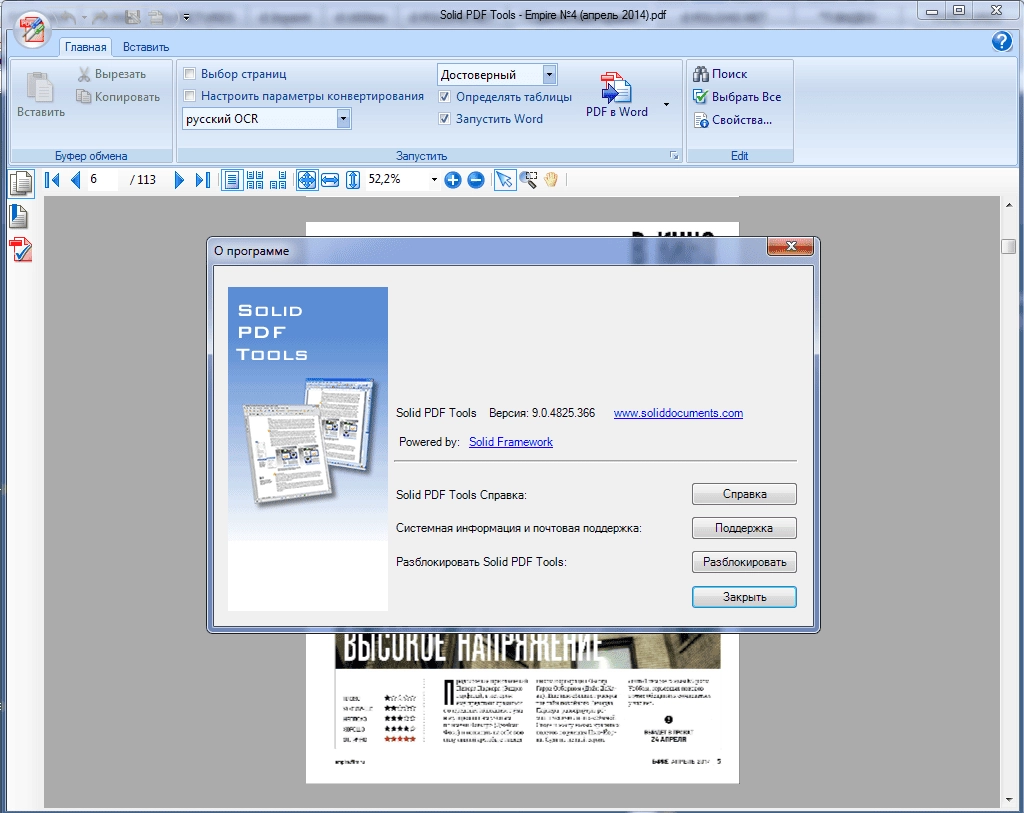This screenshot has height=813, width=1024.
Task: Click the Вырезать scissors icon
Action: (84, 74)
